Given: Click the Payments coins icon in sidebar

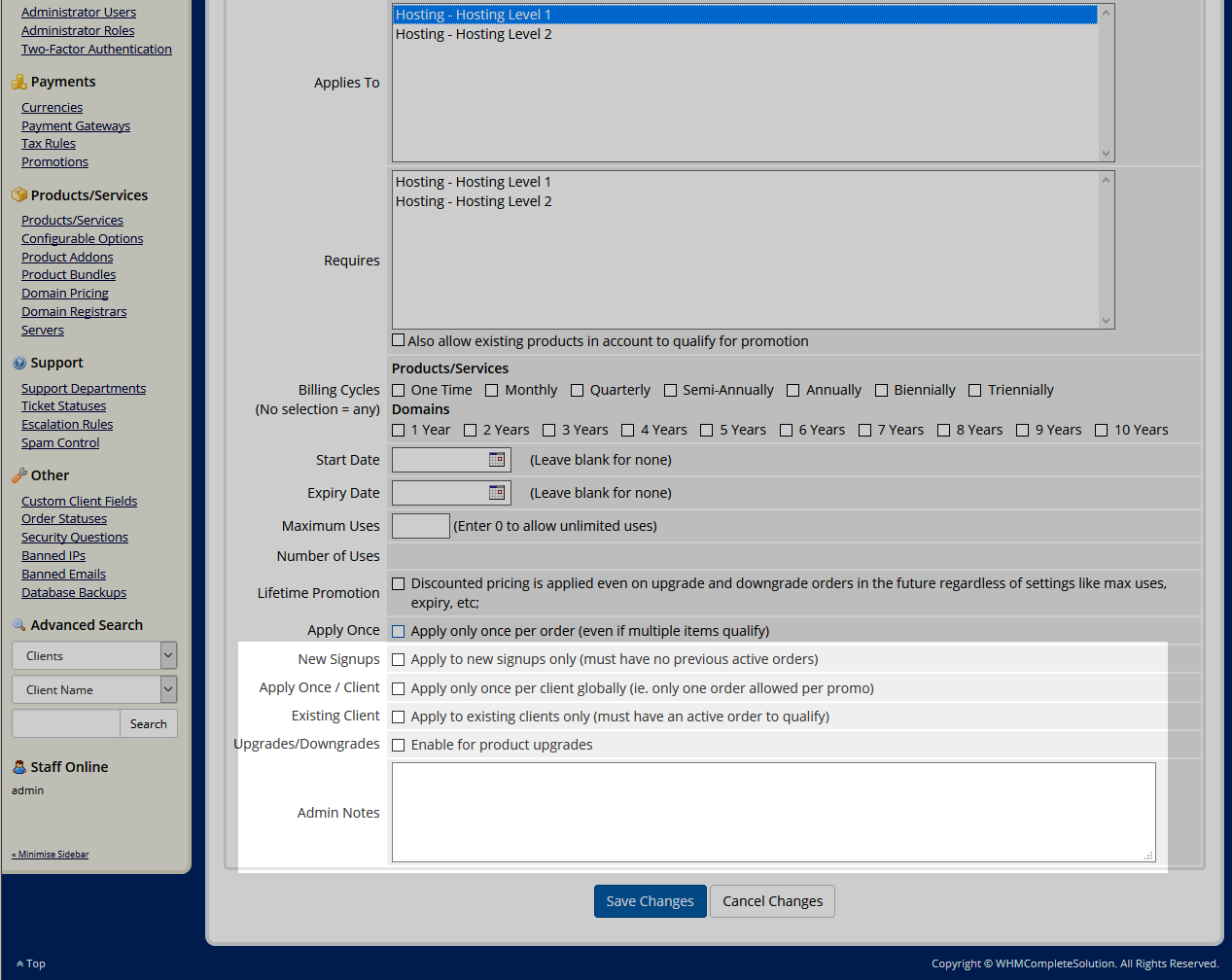Looking at the screenshot, I should click(x=18, y=83).
